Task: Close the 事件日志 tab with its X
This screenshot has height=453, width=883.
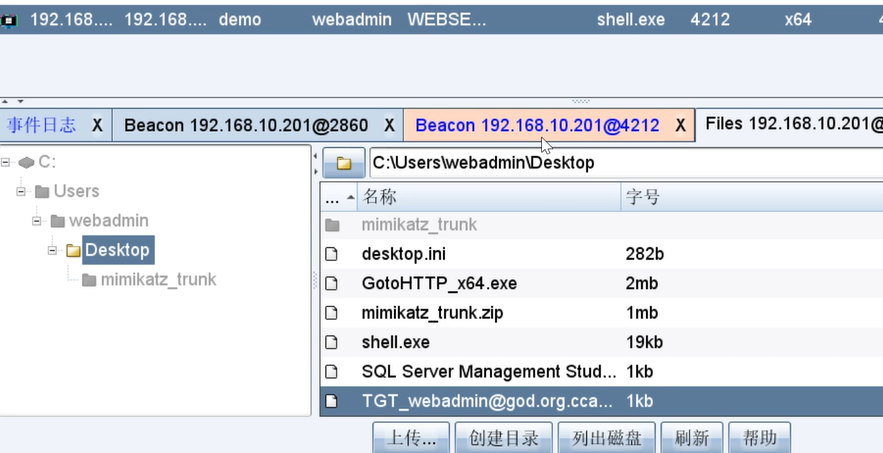Action: (x=97, y=126)
